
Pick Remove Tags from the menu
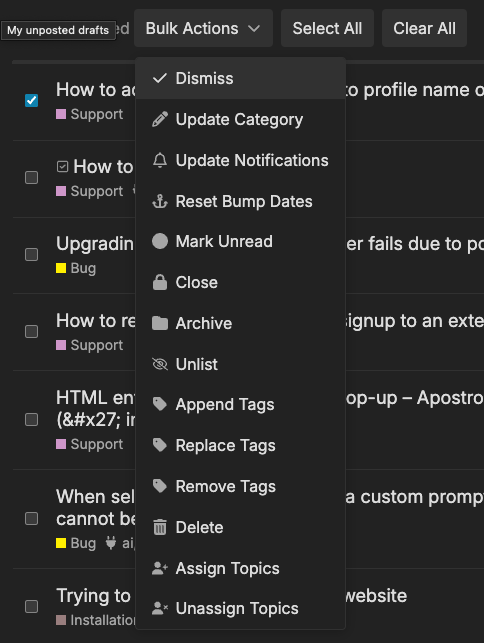click(x=240, y=486)
